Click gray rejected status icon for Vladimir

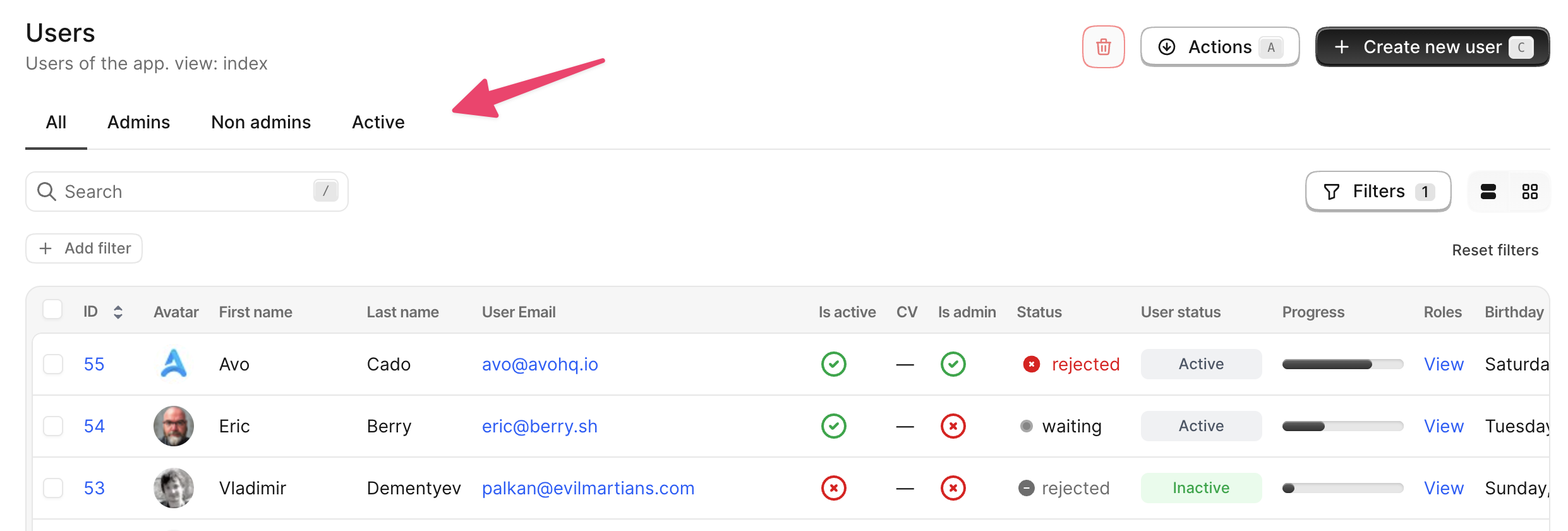(x=1027, y=488)
